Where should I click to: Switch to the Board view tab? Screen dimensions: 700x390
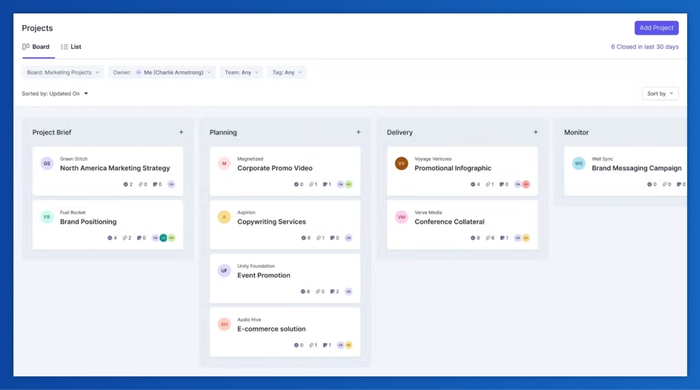(x=36, y=47)
